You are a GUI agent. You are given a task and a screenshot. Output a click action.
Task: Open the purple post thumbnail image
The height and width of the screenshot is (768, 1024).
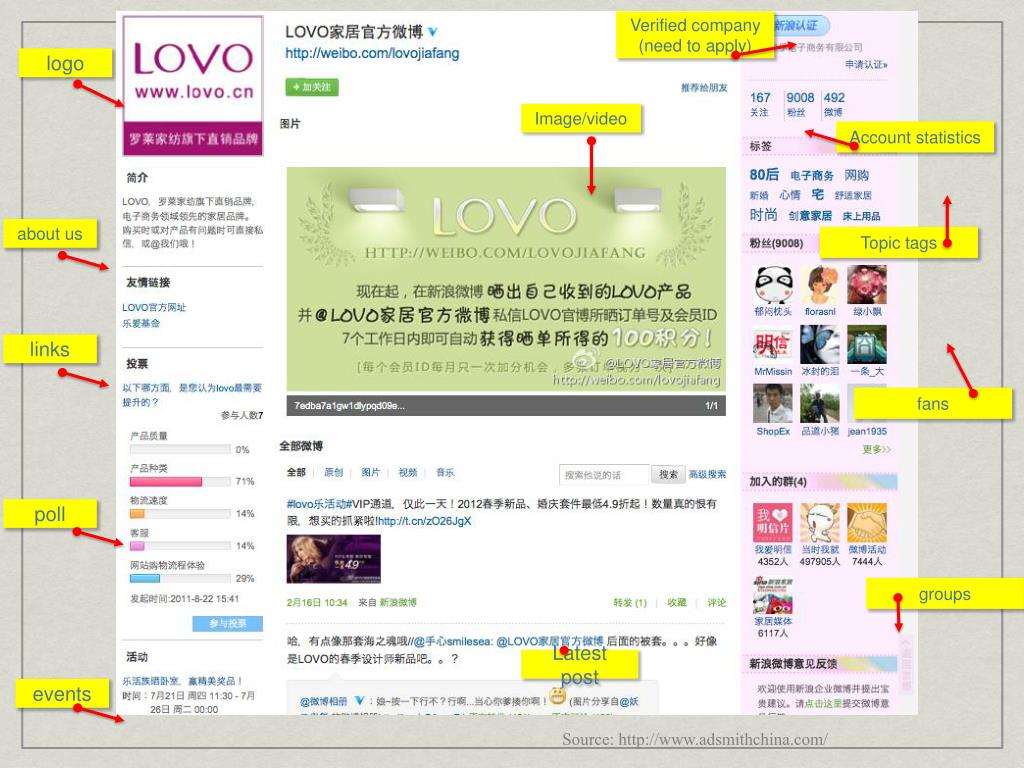334,559
